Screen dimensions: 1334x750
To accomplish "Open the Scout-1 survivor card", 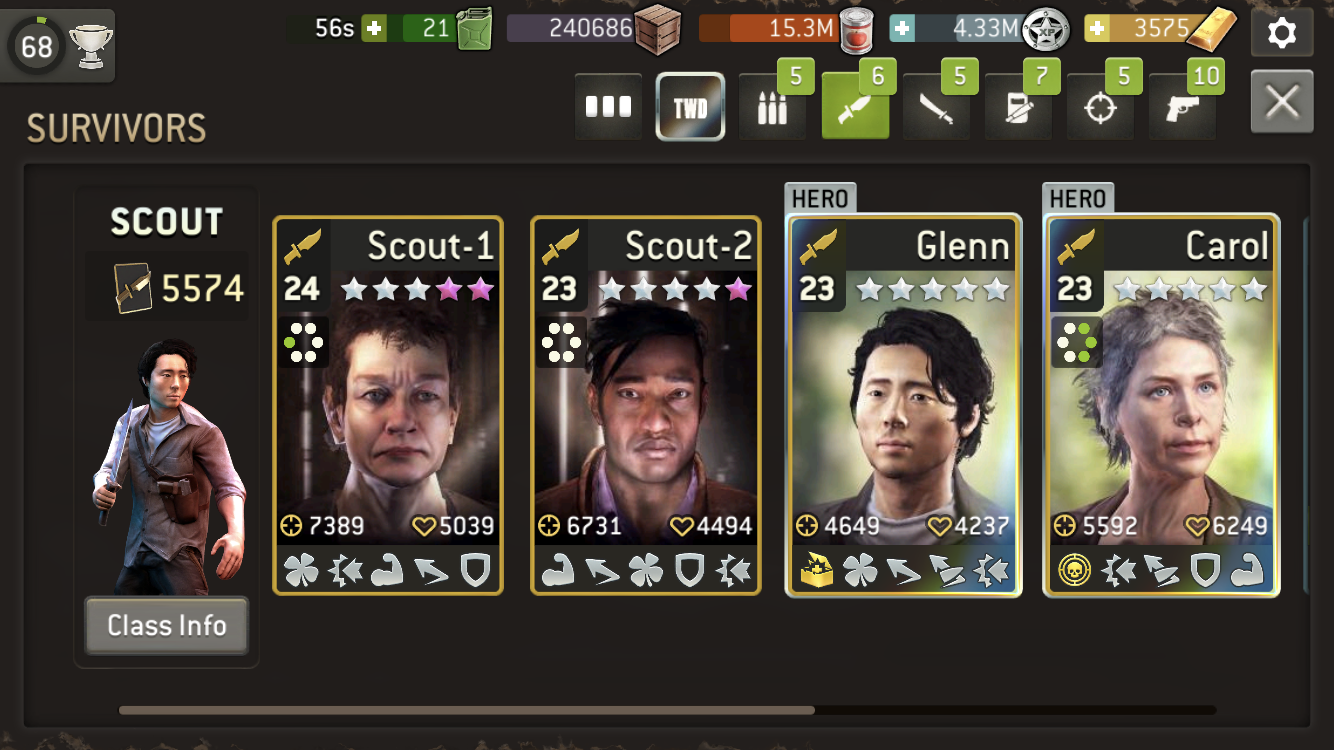I will pos(388,406).
